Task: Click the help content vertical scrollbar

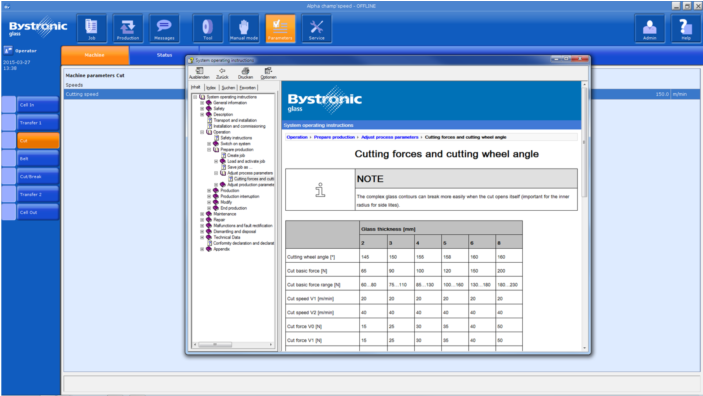Action: 584,214
